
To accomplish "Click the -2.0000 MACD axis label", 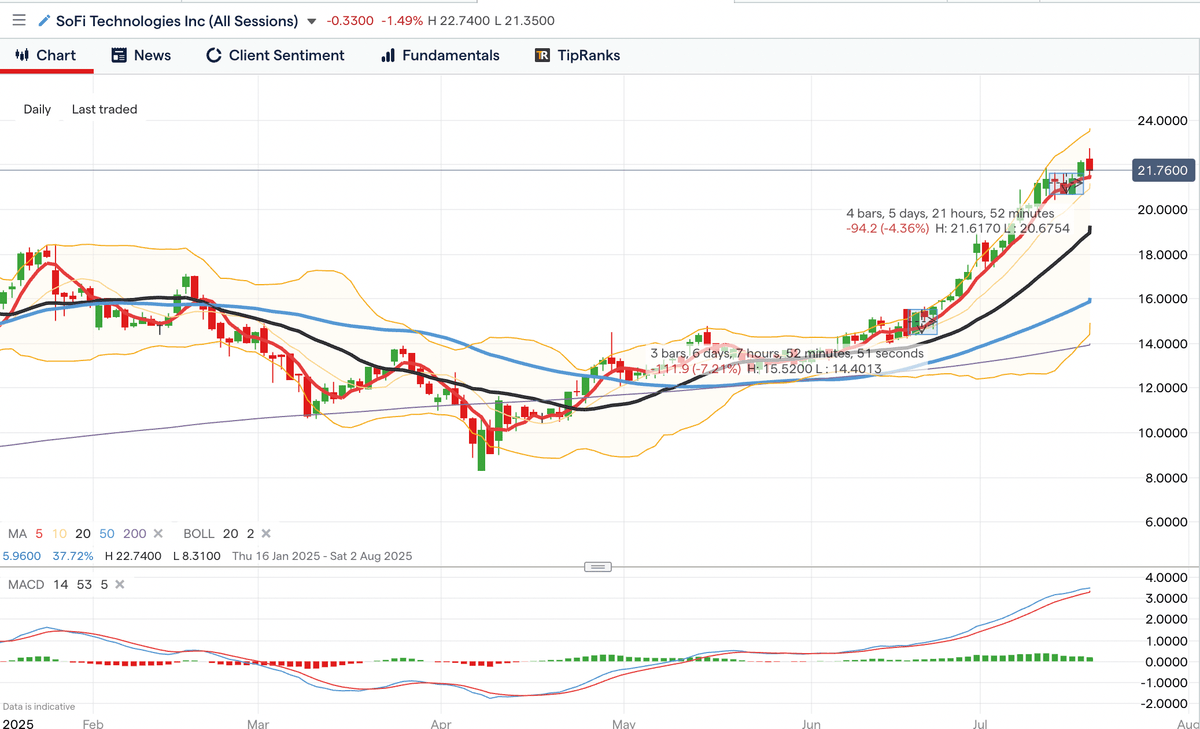I will (x=1164, y=703).
